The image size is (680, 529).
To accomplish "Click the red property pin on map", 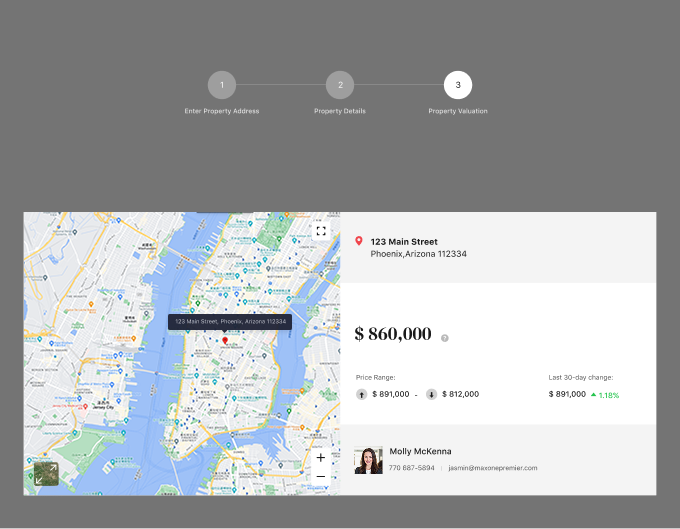I will (225, 341).
